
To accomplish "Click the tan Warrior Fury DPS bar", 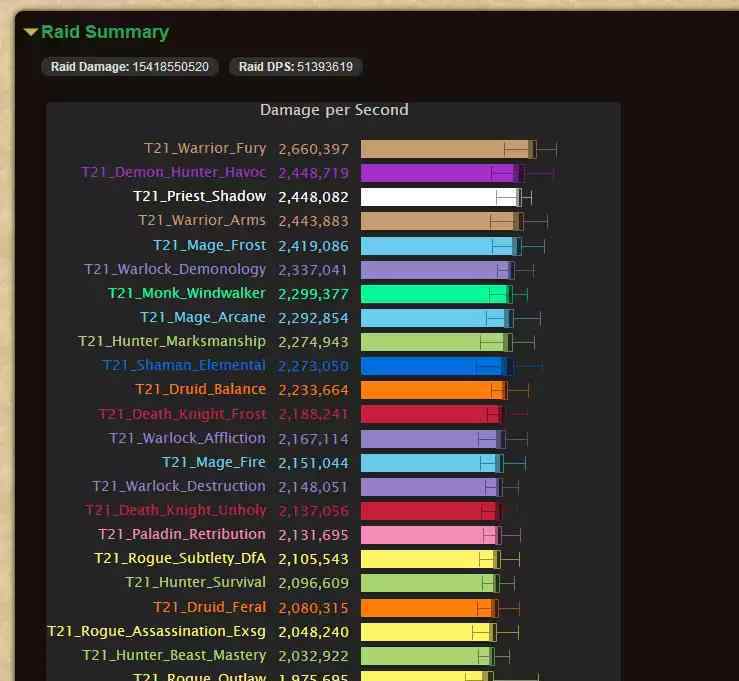I will [449, 149].
